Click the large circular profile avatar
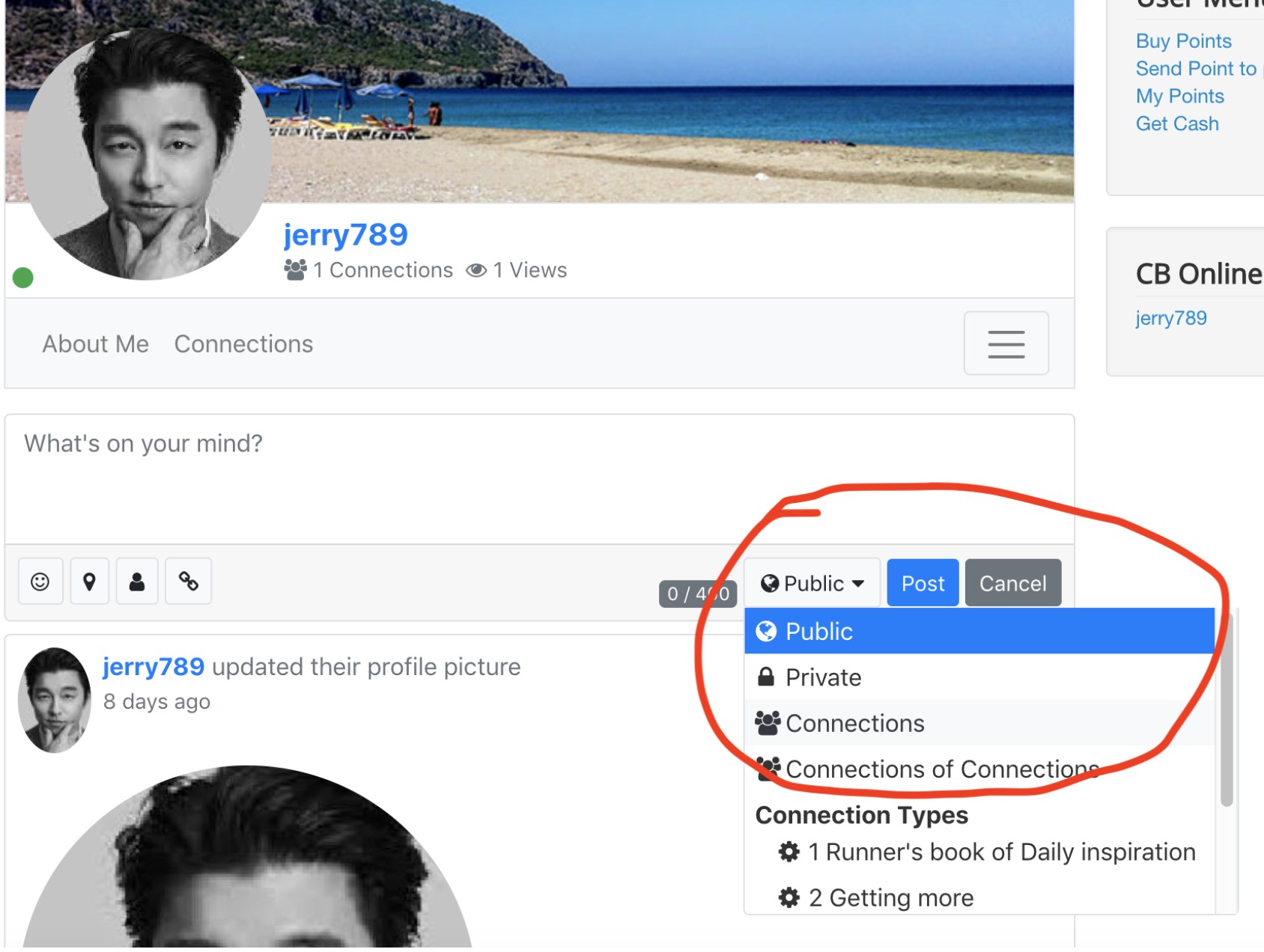1264x952 pixels. [146, 155]
